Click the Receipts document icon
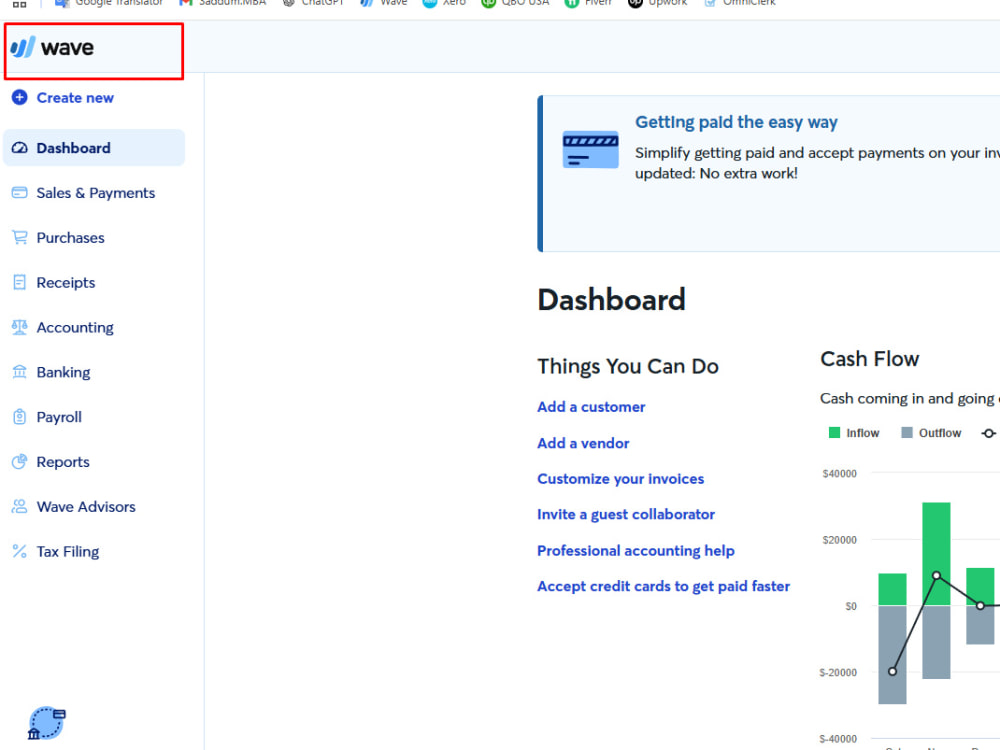1000x750 pixels. click(20, 283)
